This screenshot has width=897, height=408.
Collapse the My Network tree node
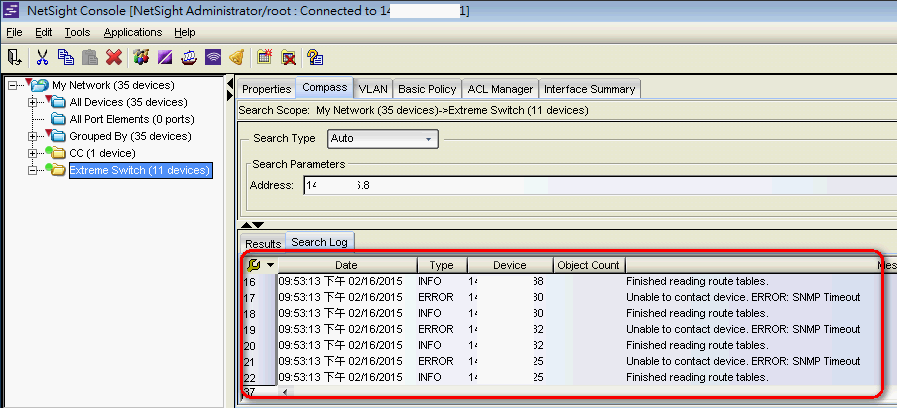[x=13, y=85]
